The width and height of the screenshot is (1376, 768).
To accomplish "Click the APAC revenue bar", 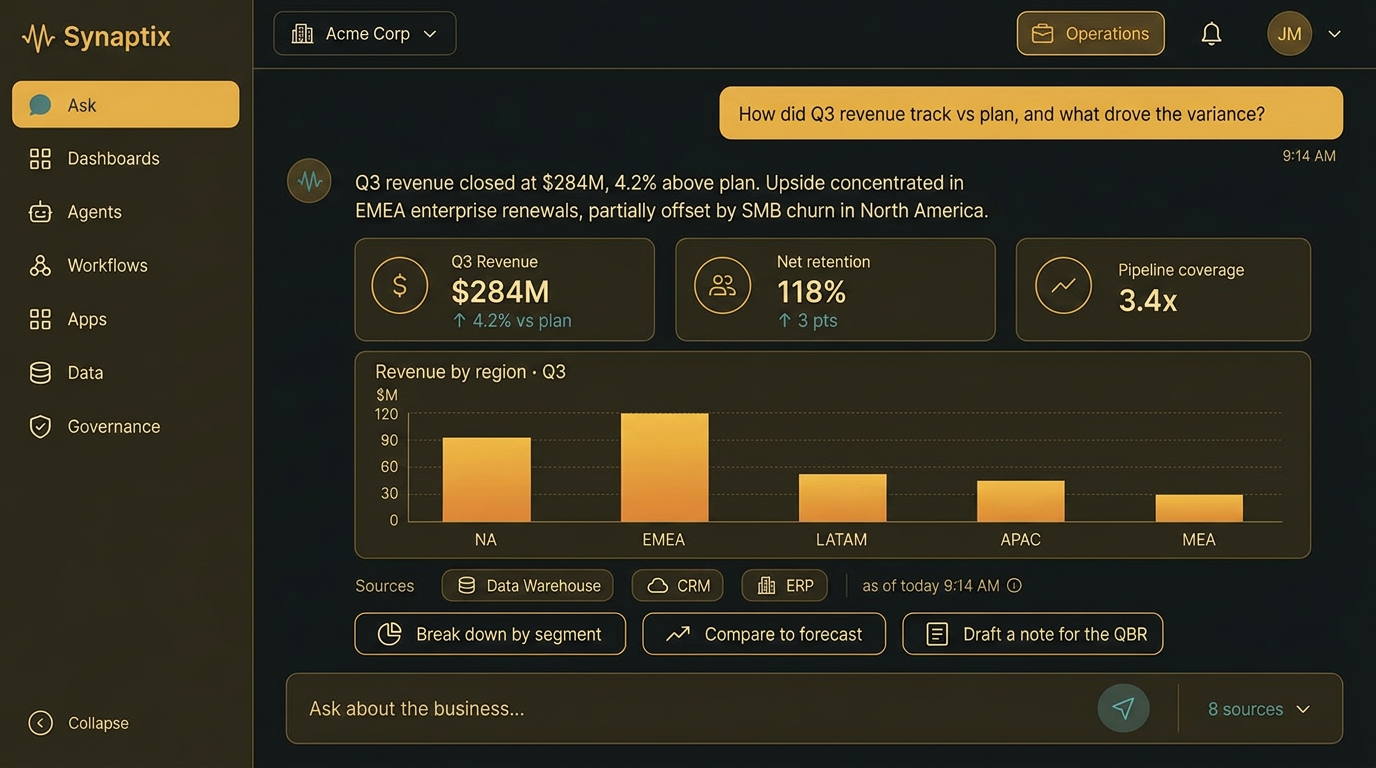I will click(x=1020, y=501).
